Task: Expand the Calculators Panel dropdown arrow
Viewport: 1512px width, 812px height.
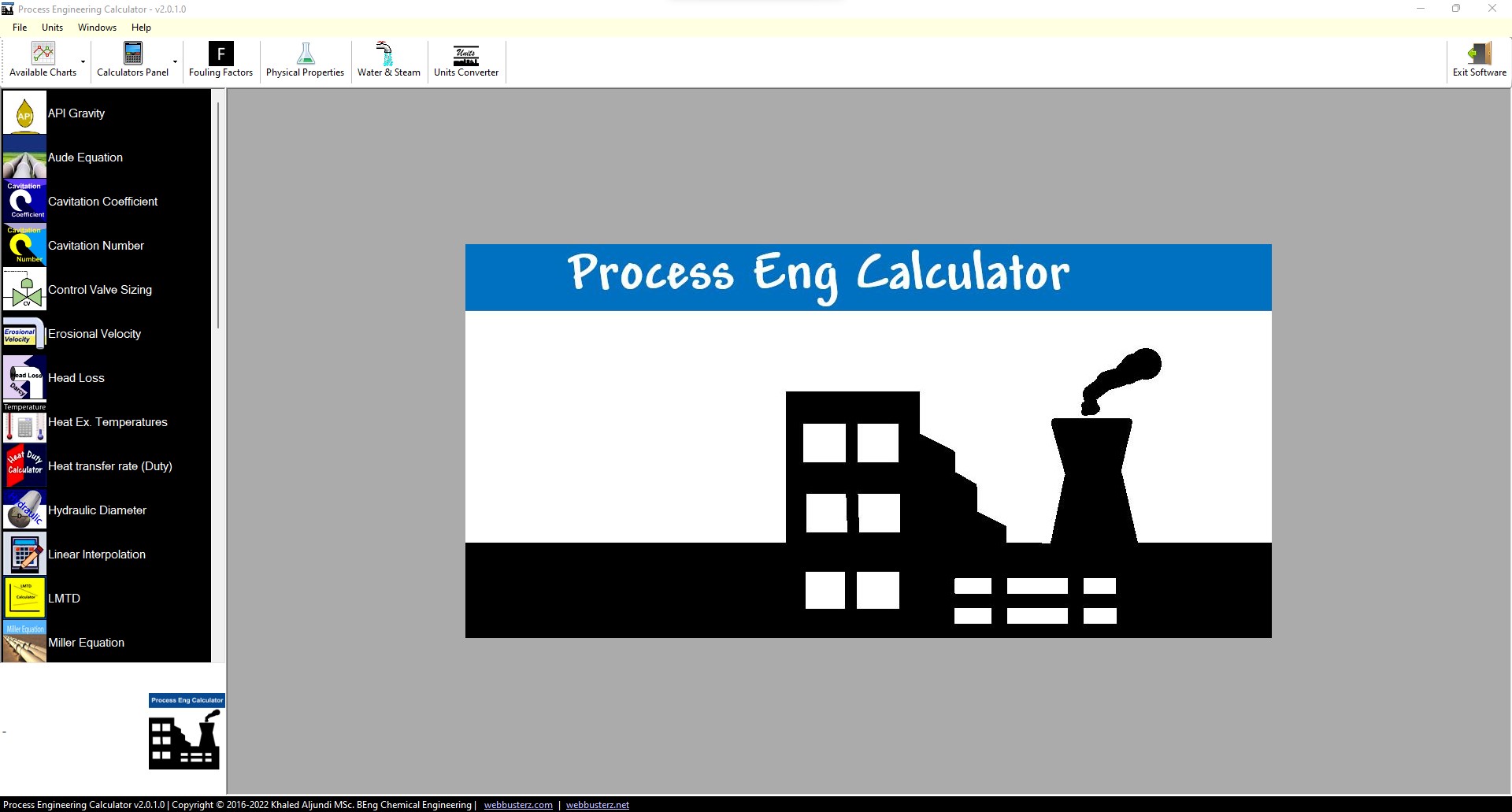Action: pyautogui.click(x=175, y=61)
